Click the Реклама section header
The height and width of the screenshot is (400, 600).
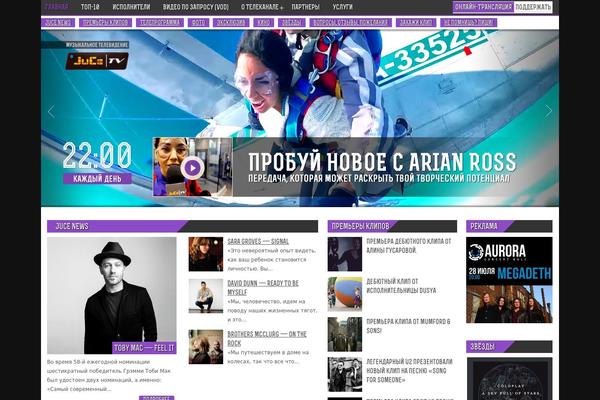coord(509,226)
